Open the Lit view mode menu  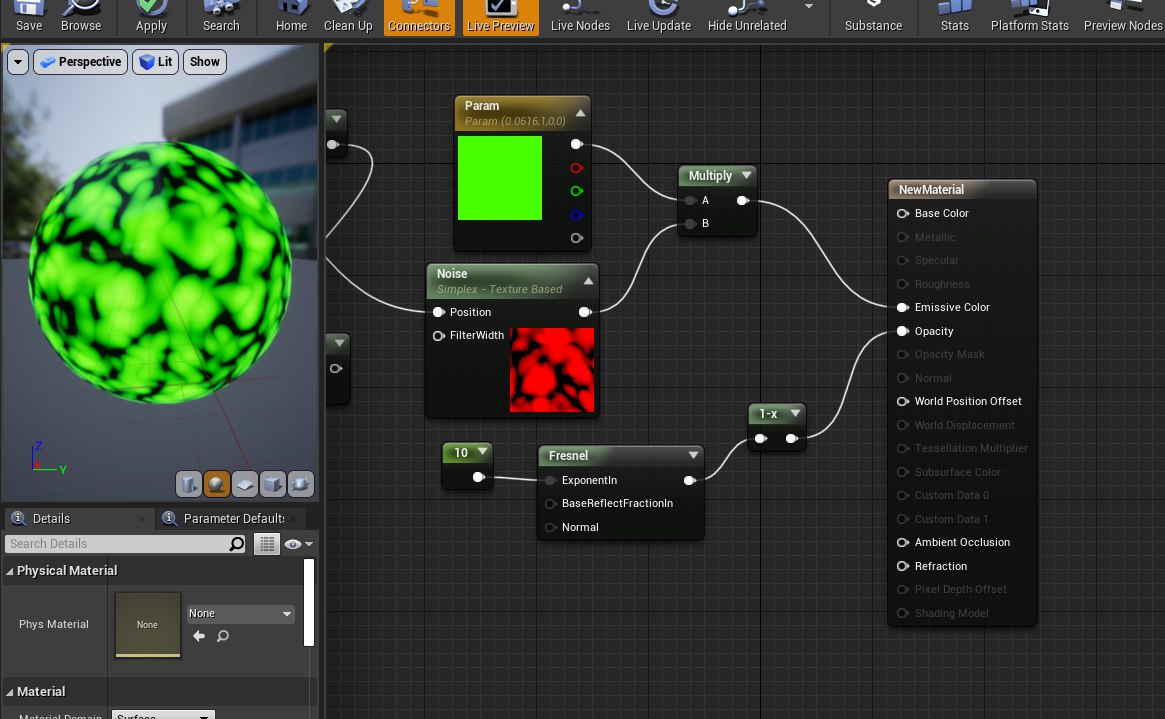(x=156, y=62)
